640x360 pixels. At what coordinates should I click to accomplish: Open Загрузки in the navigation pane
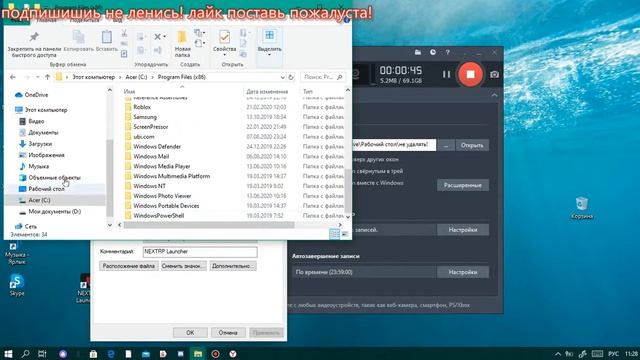(40, 144)
